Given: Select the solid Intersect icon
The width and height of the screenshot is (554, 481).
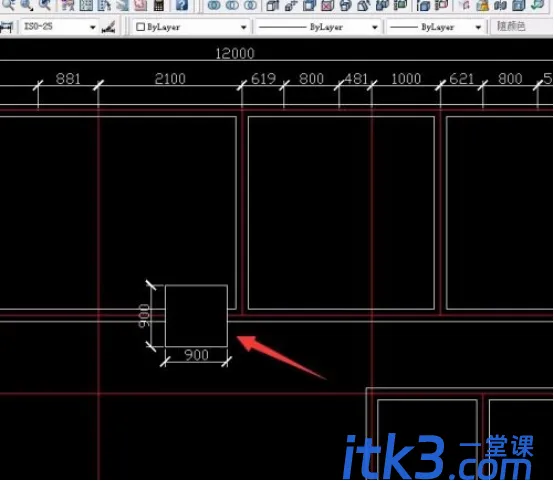Looking at the screenshot, I should [x=251, y=5].
